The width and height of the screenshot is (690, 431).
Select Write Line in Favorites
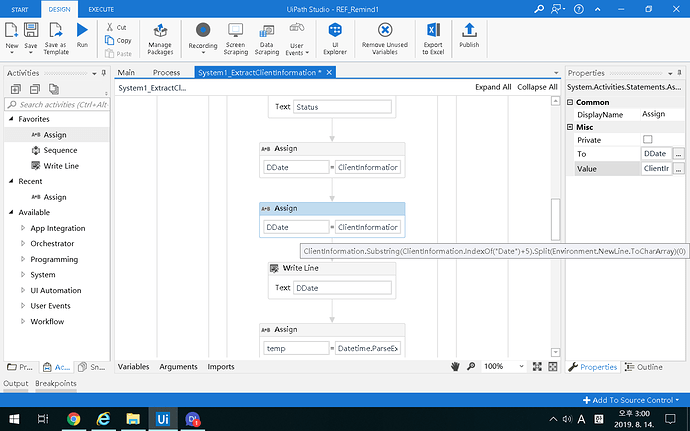(55, 166)
